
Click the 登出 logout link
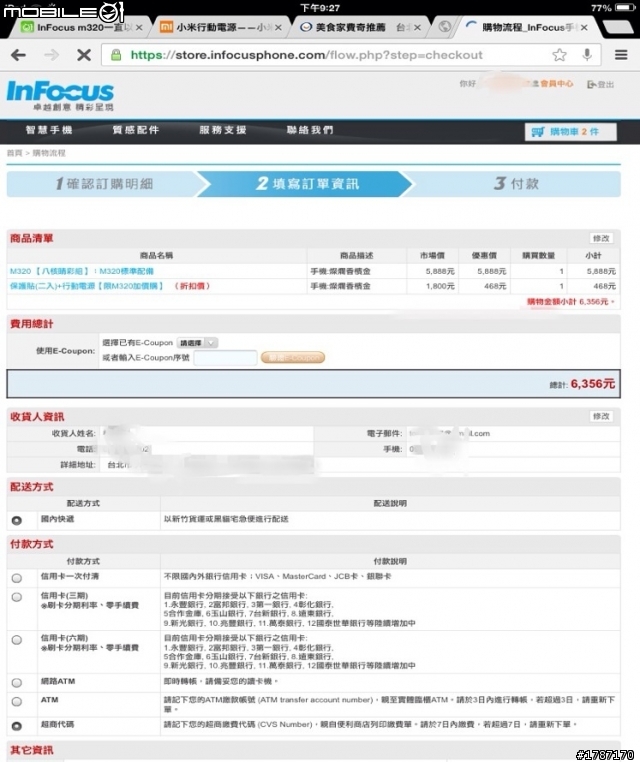(x=601, y=84)
